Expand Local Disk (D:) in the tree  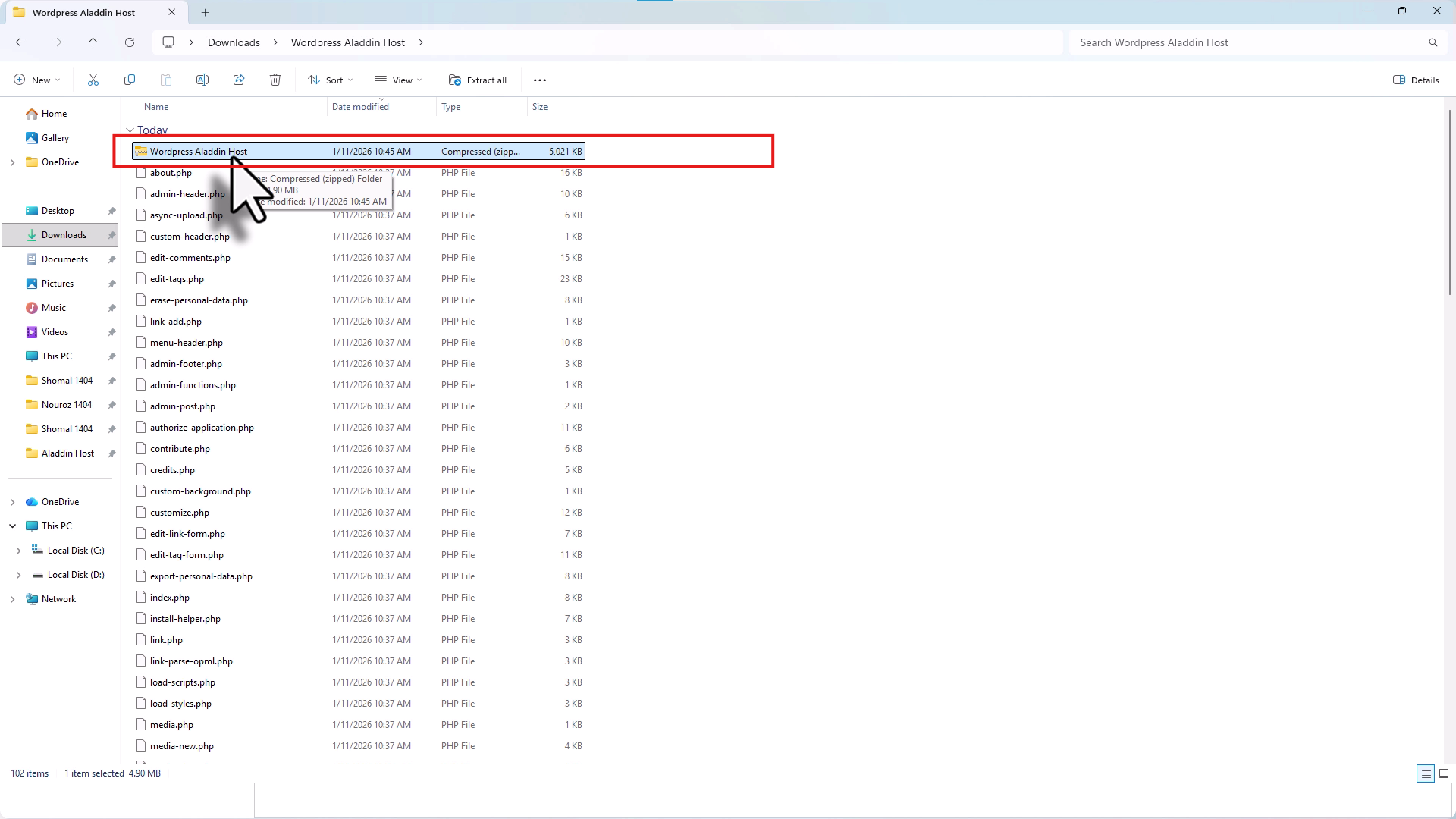pos(18,575)
